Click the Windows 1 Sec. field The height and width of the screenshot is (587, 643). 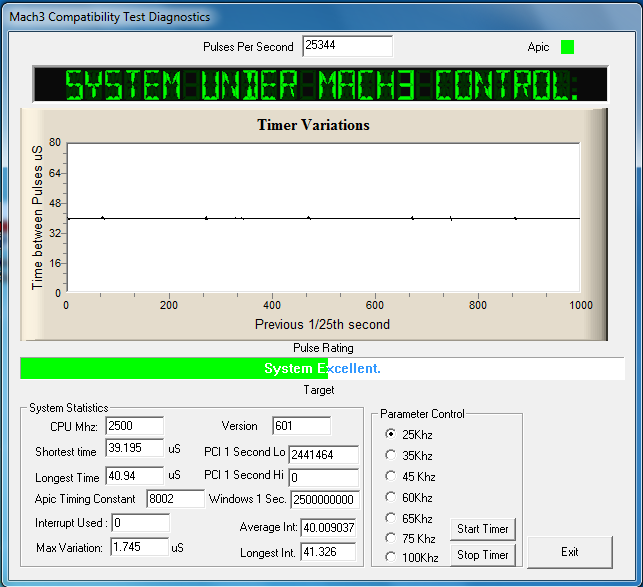pos(325,500)
